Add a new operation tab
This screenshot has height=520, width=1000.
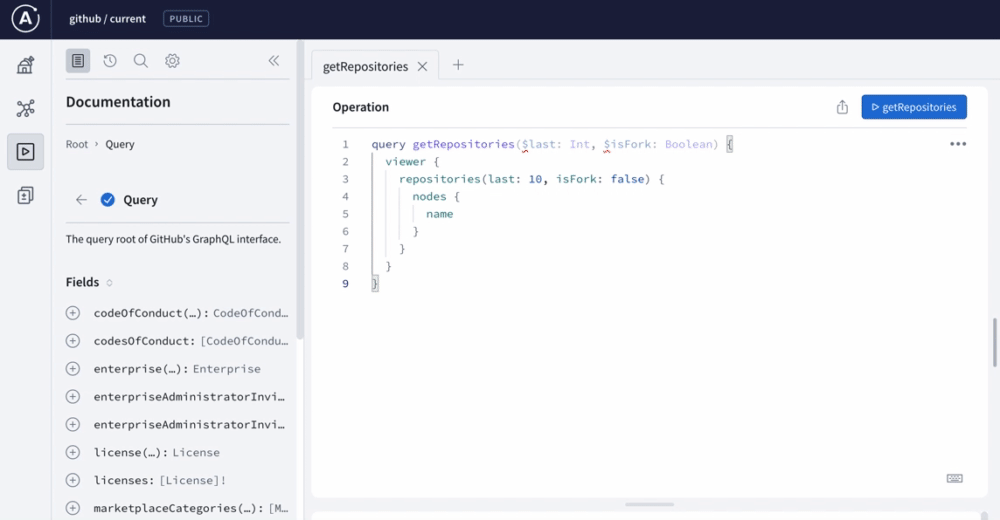tap(458, 64)
